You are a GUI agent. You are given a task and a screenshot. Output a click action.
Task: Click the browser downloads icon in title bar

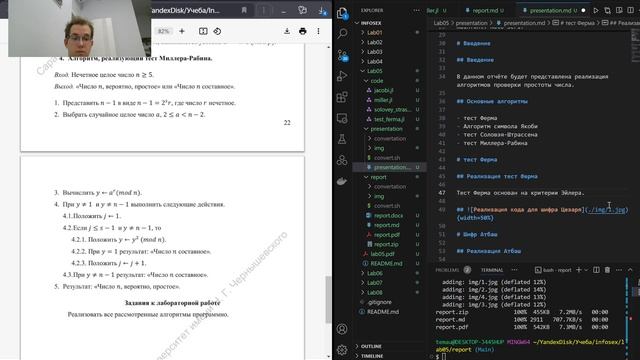coord(322,11)
